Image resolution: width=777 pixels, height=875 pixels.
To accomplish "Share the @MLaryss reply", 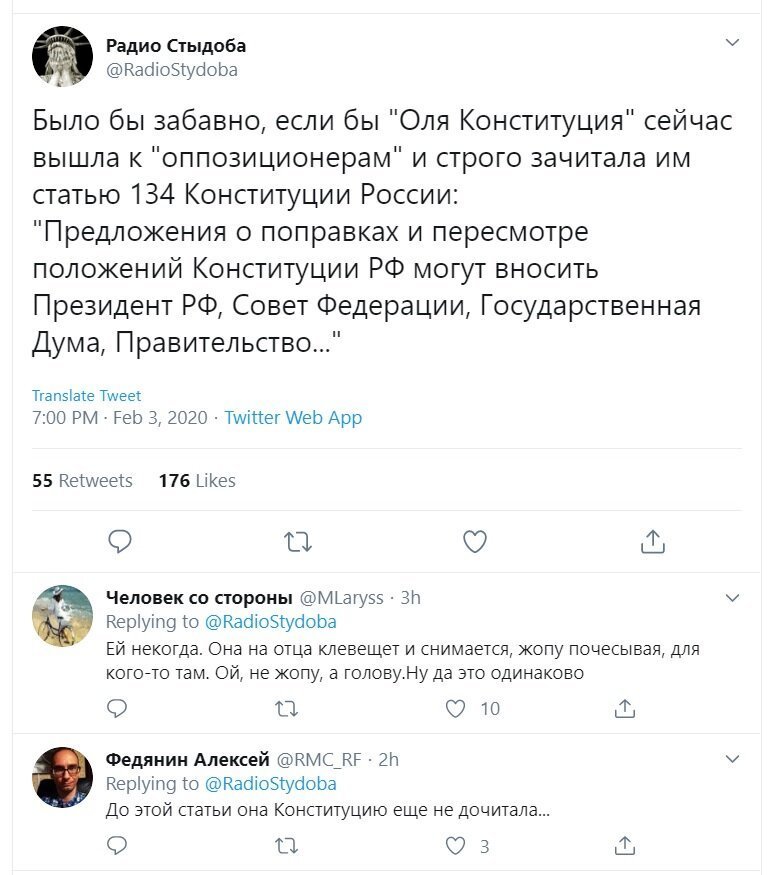I will (625, 708).
